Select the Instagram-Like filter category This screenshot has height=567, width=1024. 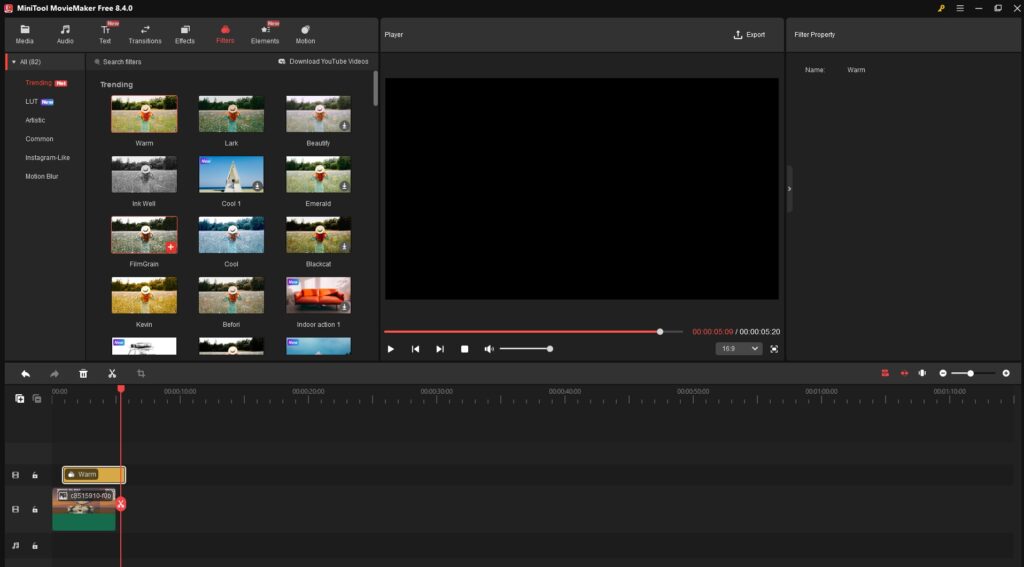pyautogui.click(x=46, y=157)
